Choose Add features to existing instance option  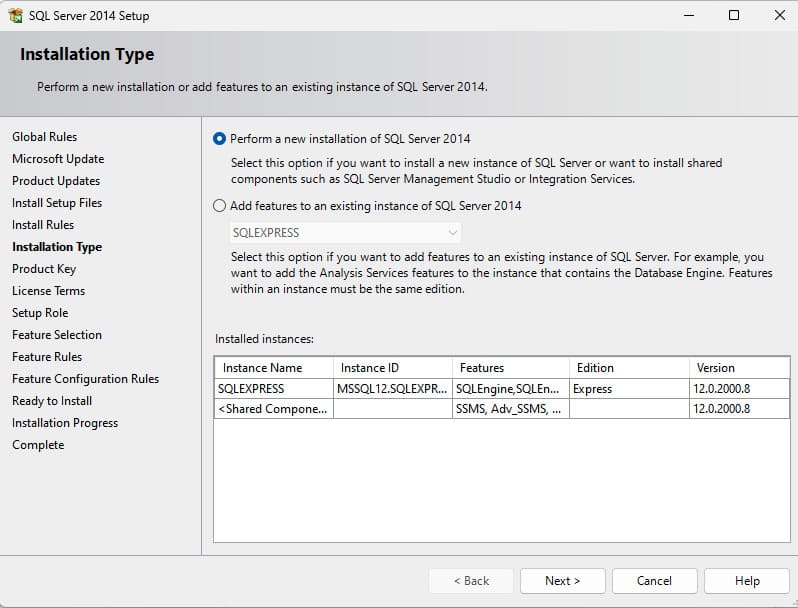coord(220,206)
